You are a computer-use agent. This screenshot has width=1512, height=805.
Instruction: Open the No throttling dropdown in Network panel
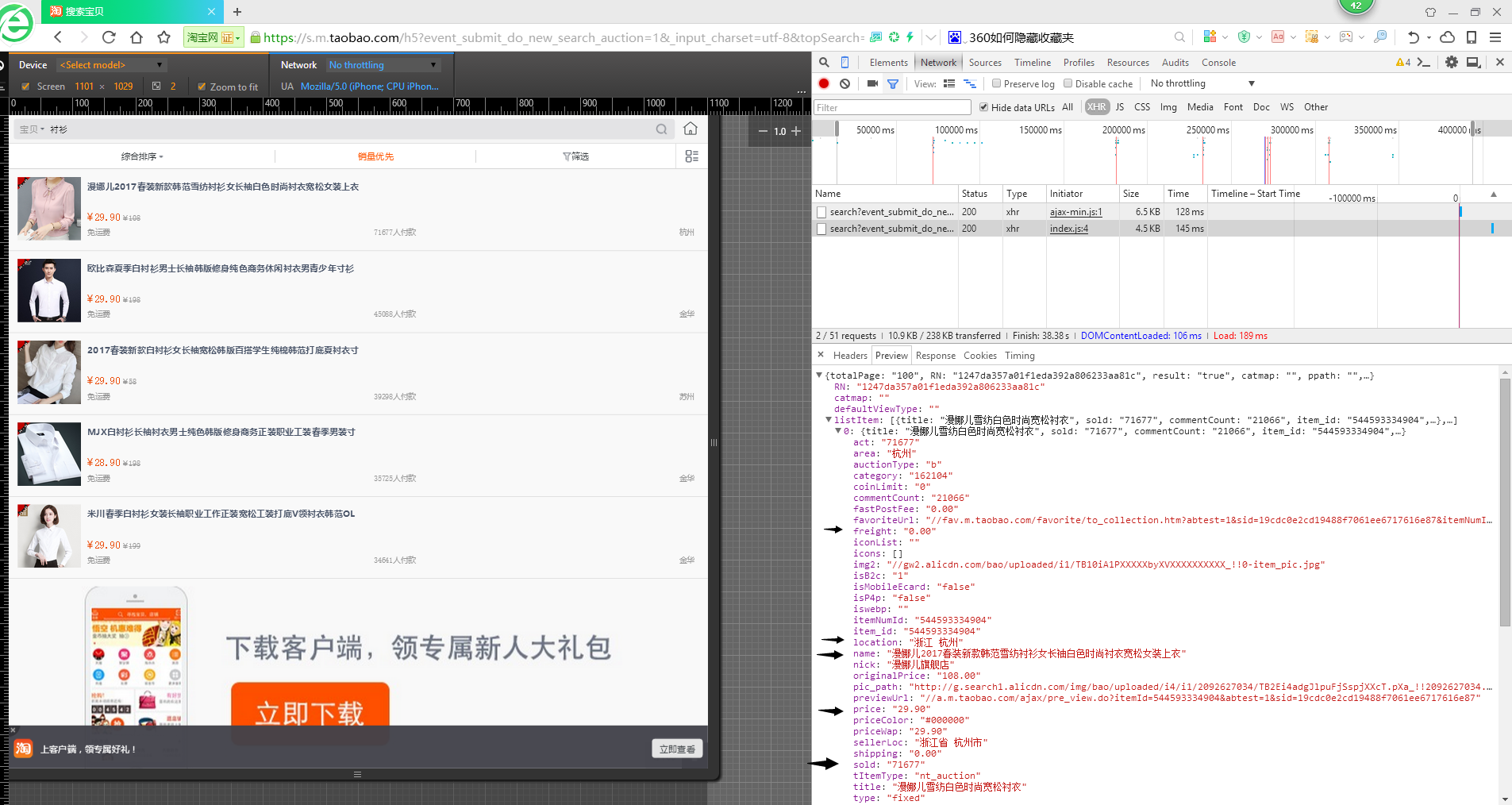(1202, 83)
